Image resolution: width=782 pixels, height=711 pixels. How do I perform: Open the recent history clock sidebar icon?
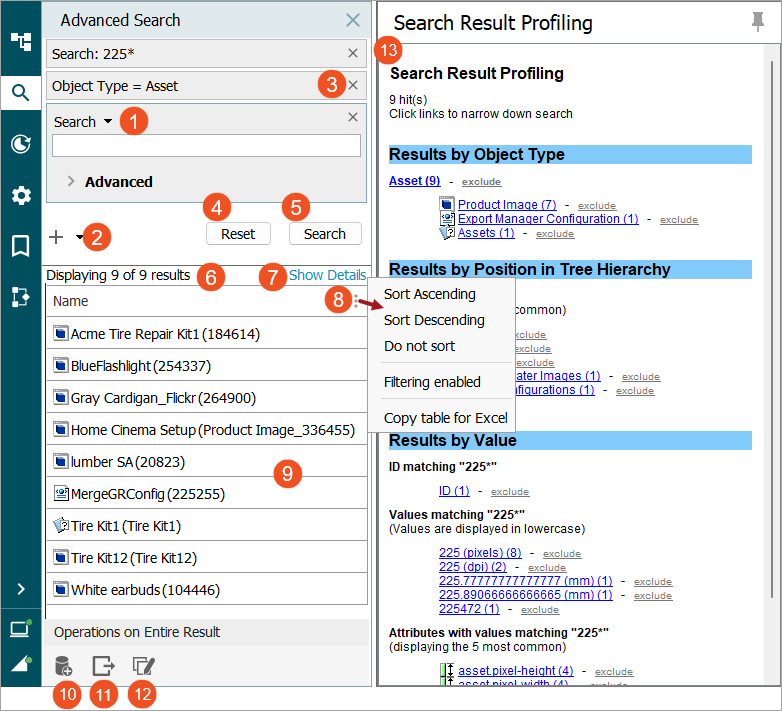pos(20,144)
